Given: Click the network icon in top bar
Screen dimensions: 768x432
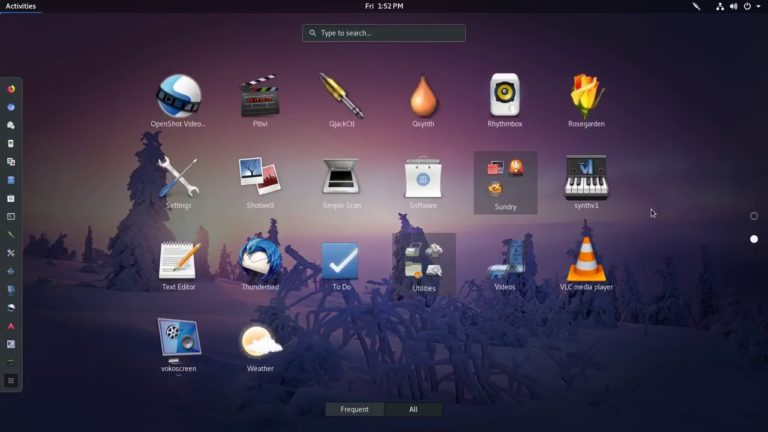Looking at the screenshot, I should [x=720, y=6].
